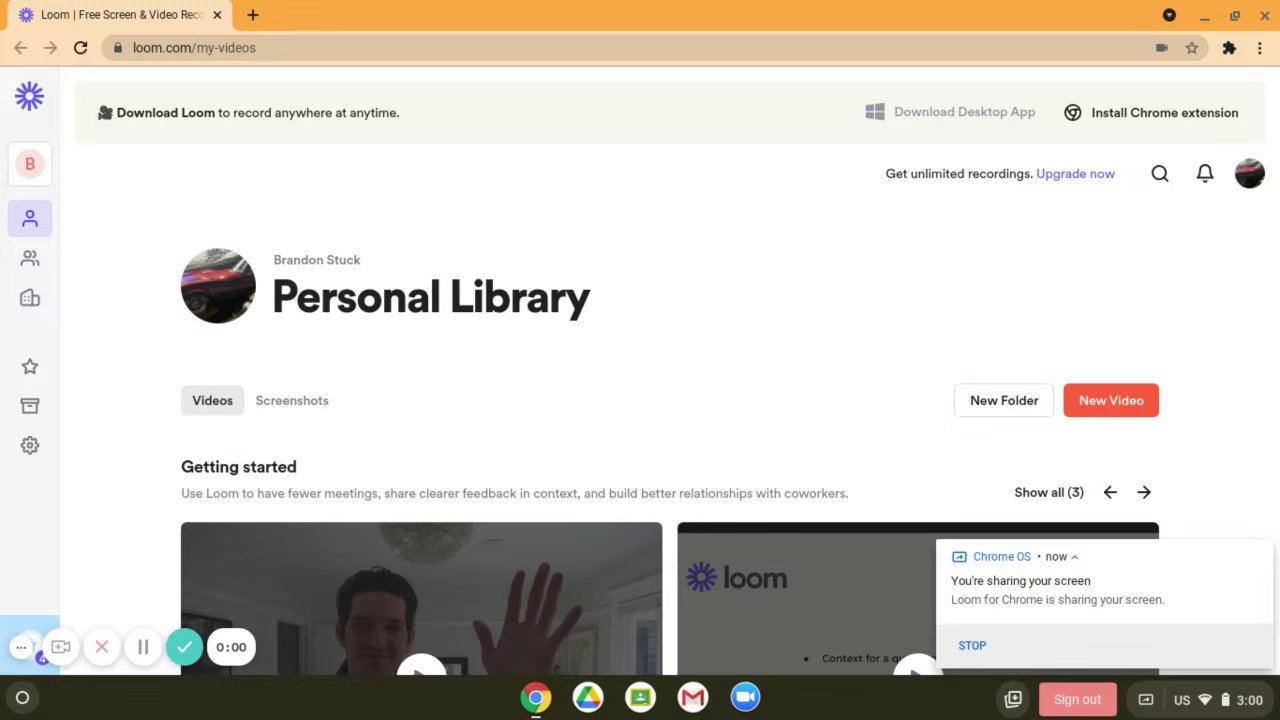1280x720 pixels.
Task: Click camera indicator in address bar
Action: 1162,48
